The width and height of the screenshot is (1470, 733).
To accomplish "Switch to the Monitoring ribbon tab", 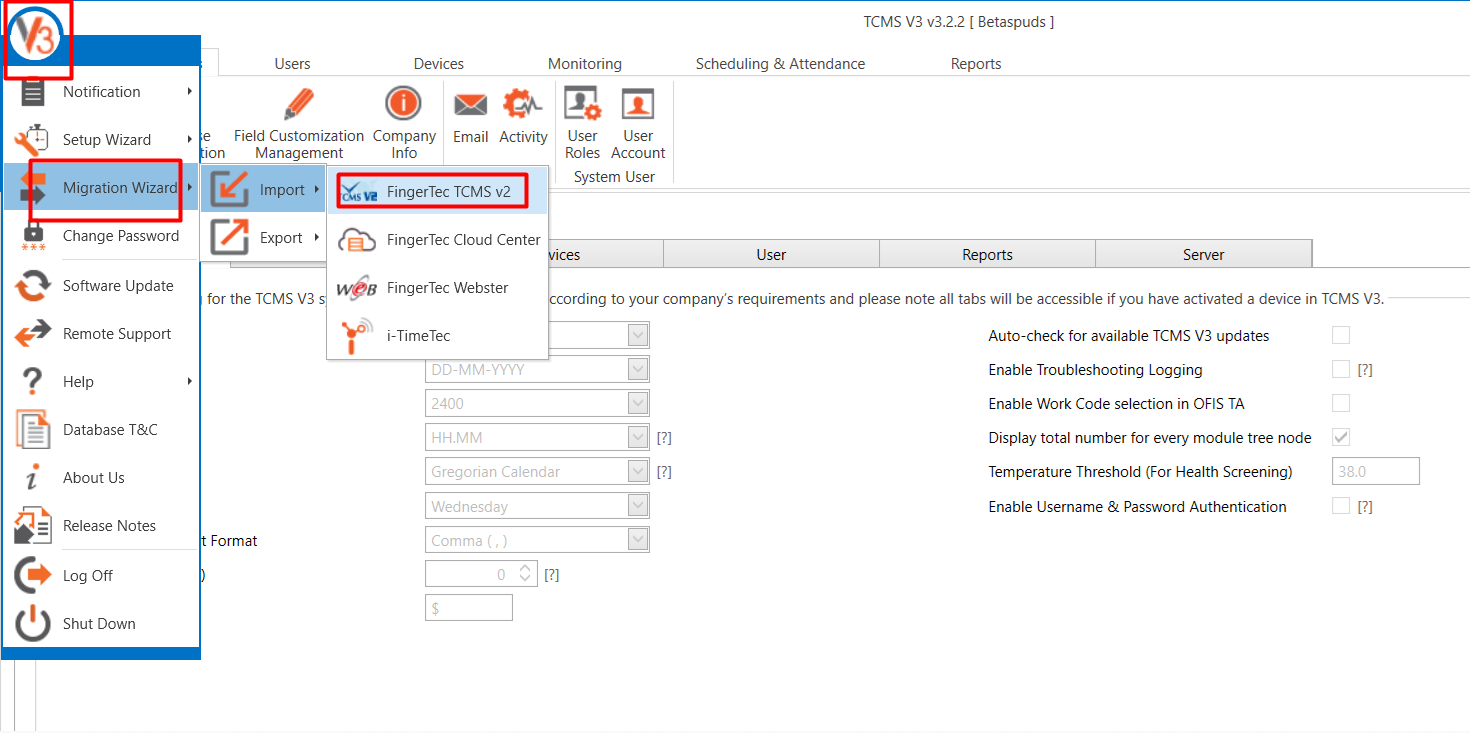I will click(x=585, y=63).
